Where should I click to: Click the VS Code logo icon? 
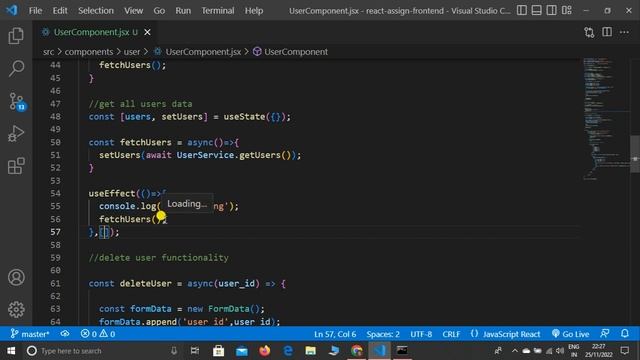12,10
